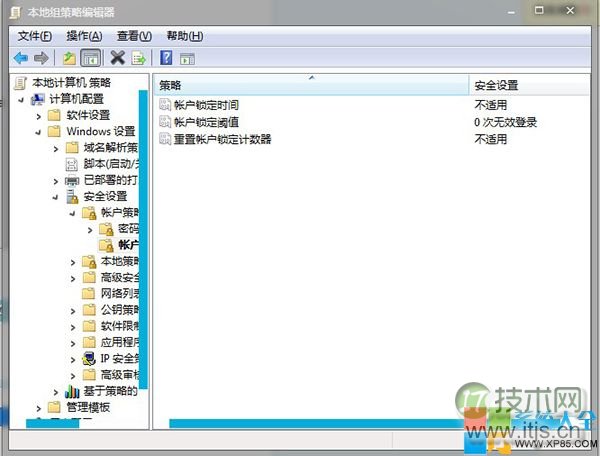Image resolution: width=600 pixels, height=456 pixels.
Task: Open the 操作(A) menu
Action: 84,36
